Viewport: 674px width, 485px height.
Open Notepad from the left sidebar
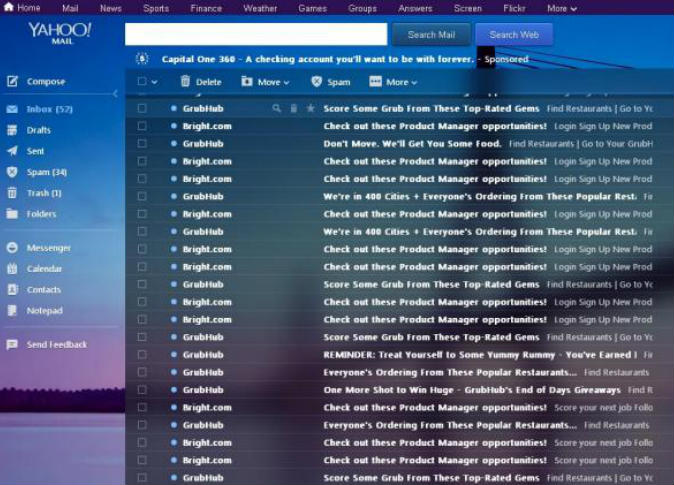[x=44, y=311]
